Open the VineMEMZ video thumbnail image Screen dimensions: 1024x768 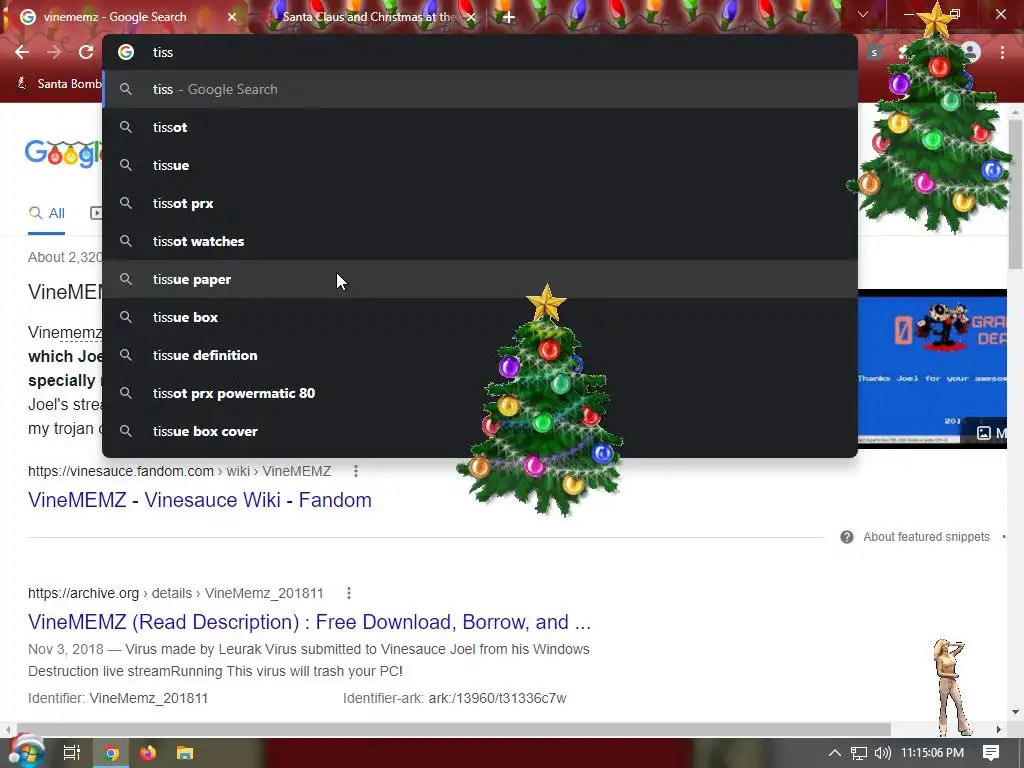pos(932,369)
